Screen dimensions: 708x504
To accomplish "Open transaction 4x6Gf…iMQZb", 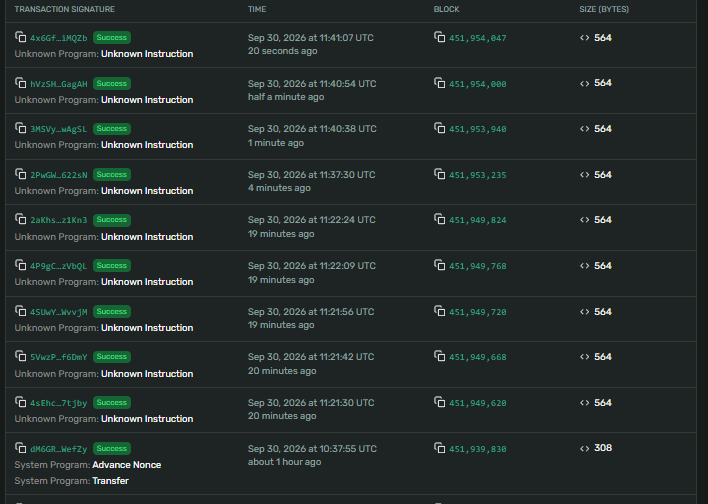I will (58, 38).
